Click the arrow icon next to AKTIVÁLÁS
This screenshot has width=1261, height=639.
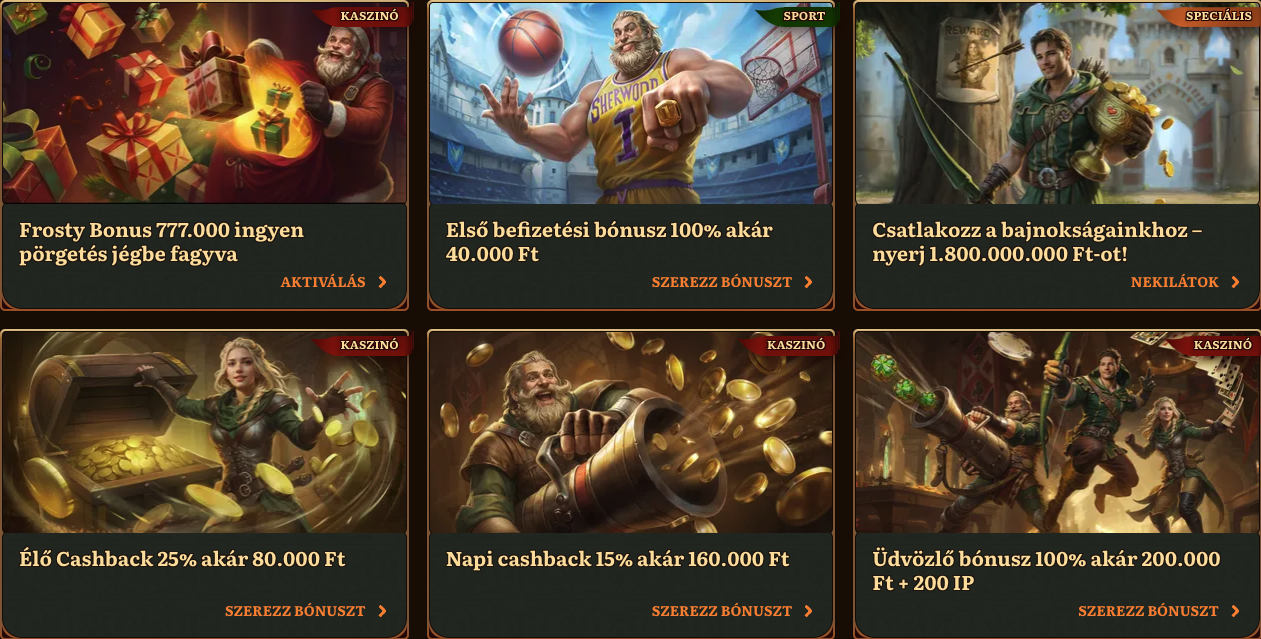[382, 283]
